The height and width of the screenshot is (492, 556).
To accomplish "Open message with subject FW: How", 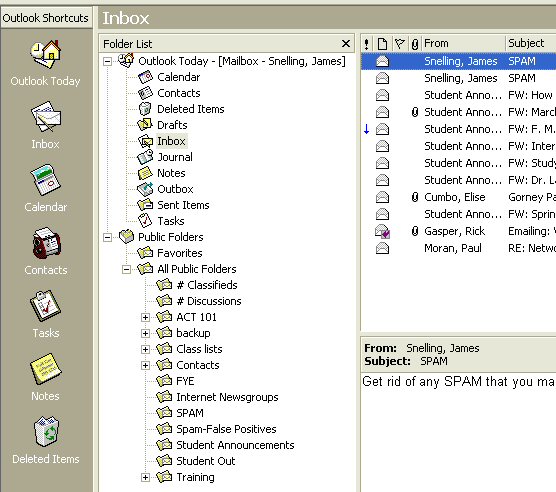I will (x=458, y=95).
